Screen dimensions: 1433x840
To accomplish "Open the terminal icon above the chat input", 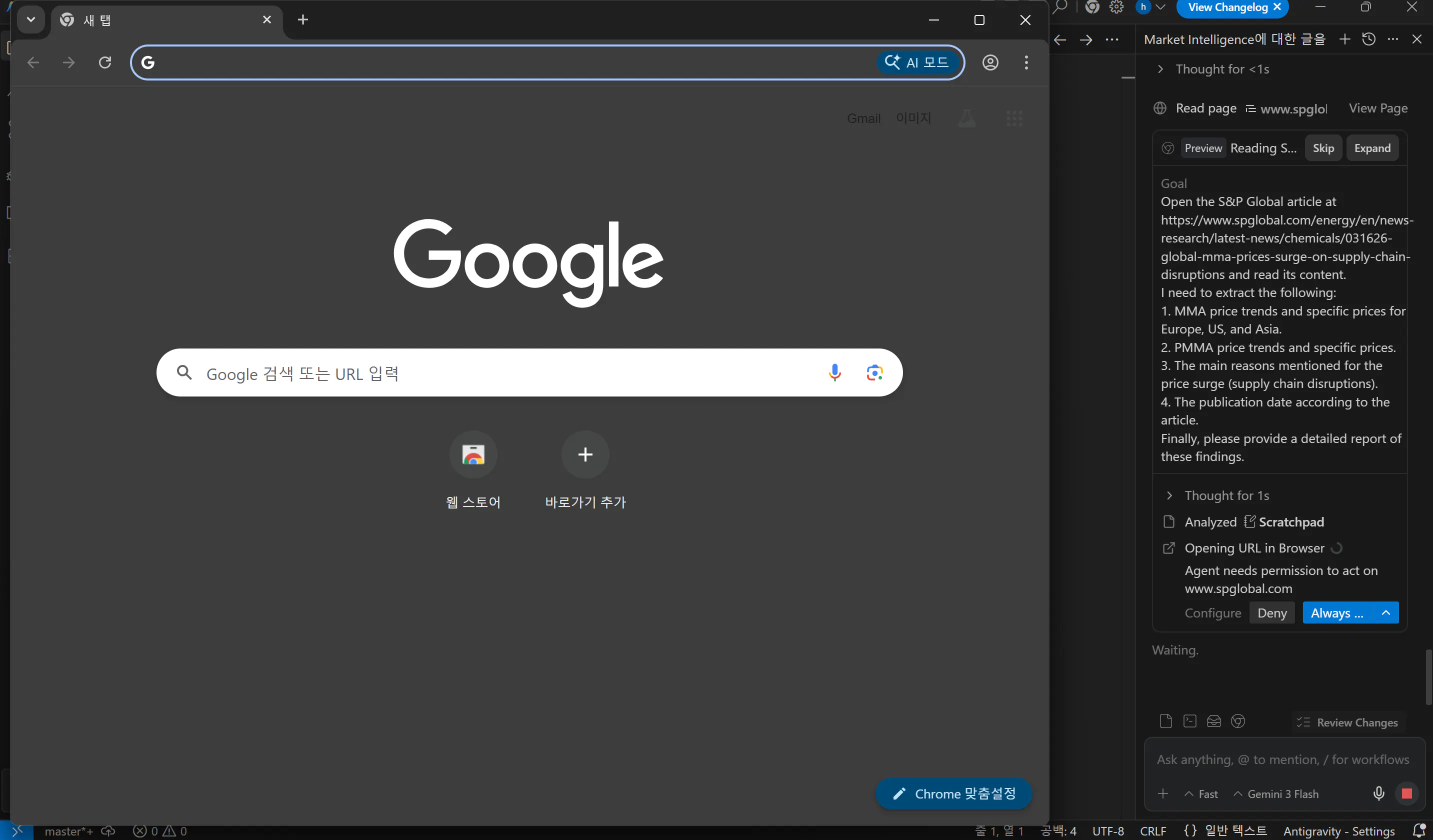I will point(1189,721).
